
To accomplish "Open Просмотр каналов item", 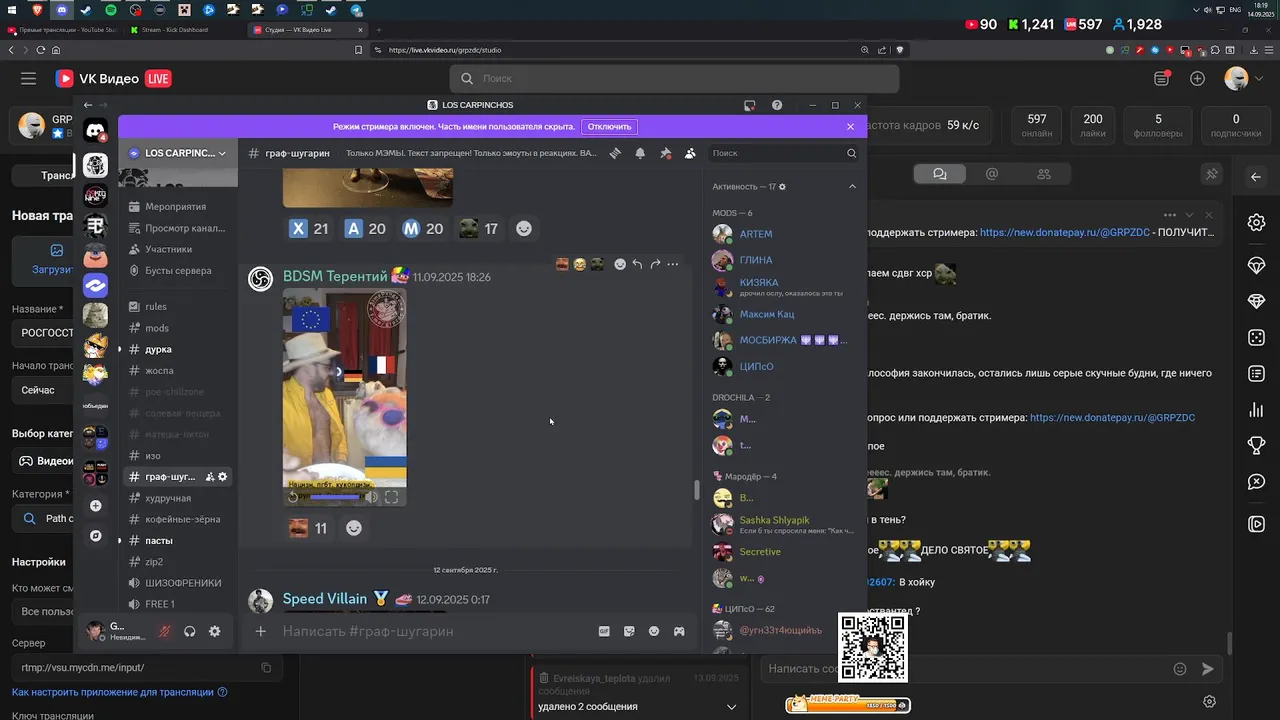I will point(178,228).
